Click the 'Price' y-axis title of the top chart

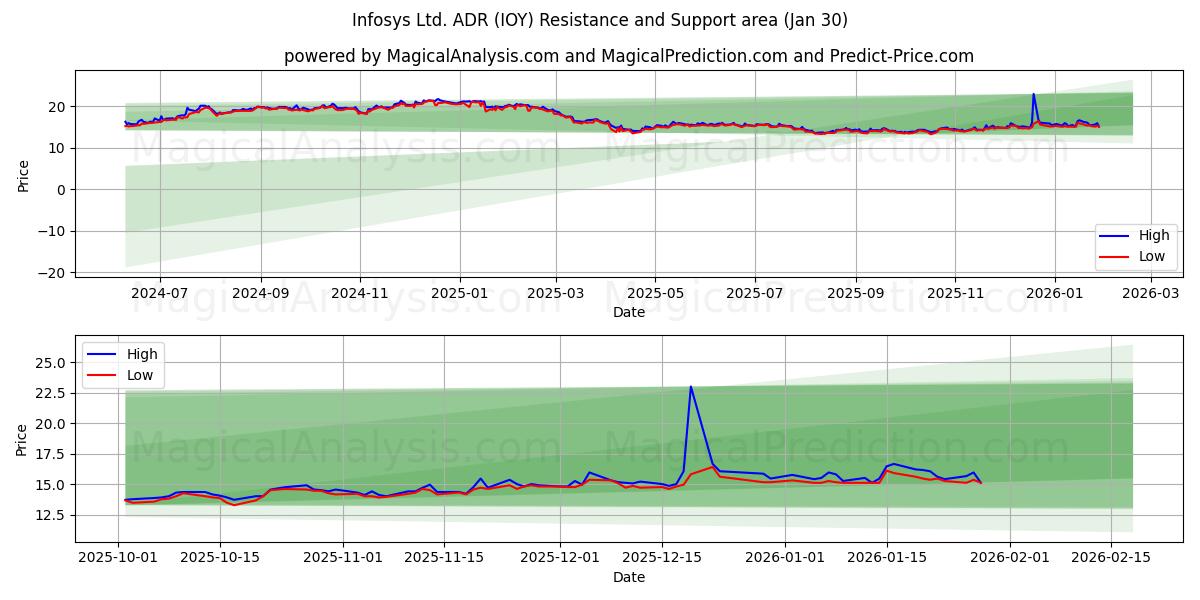tap(23, 176)
